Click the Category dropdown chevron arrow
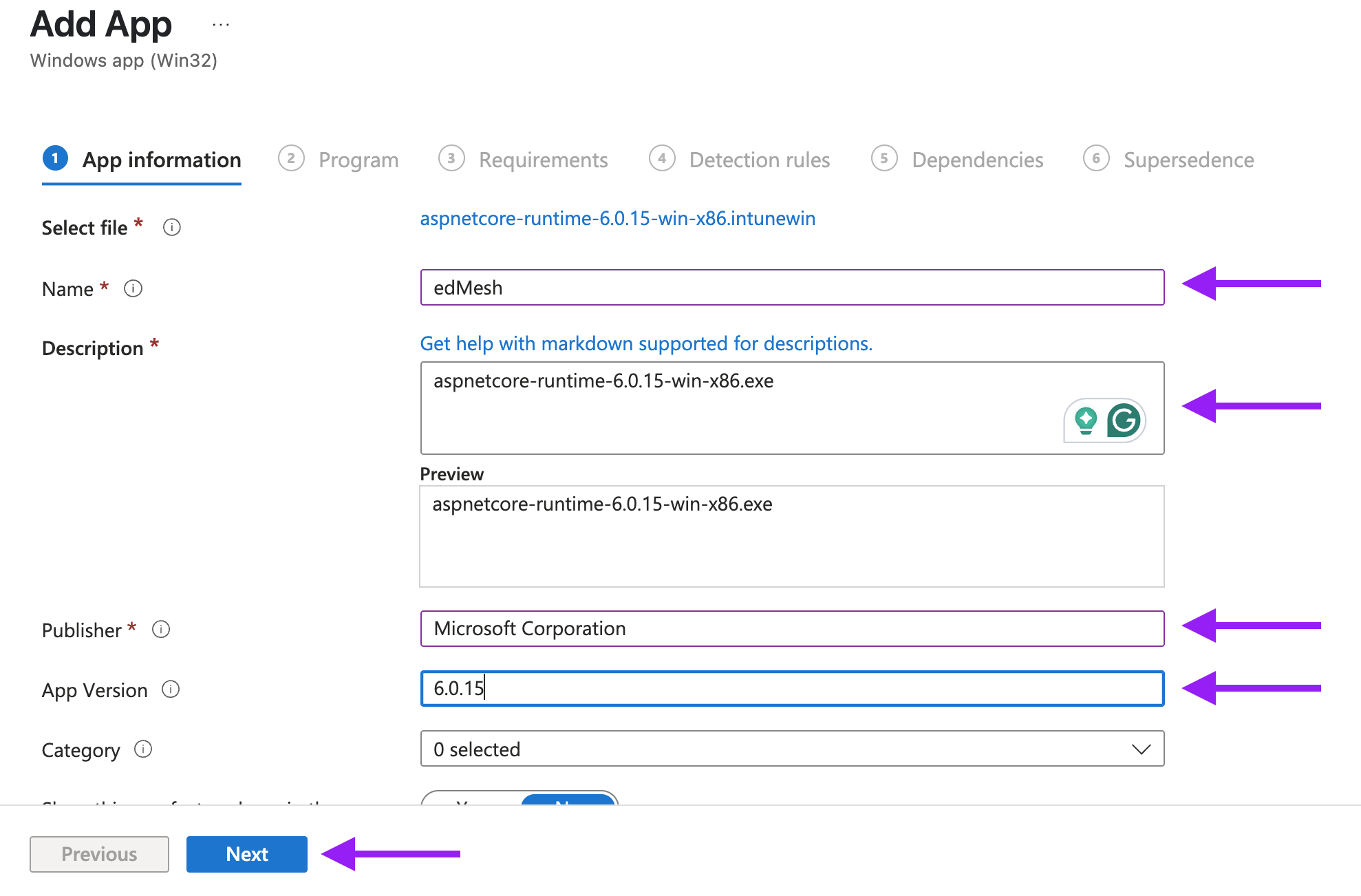The height and width of the screenshot is (896, 1361). pyautogui.click(x=1141, y=749)
